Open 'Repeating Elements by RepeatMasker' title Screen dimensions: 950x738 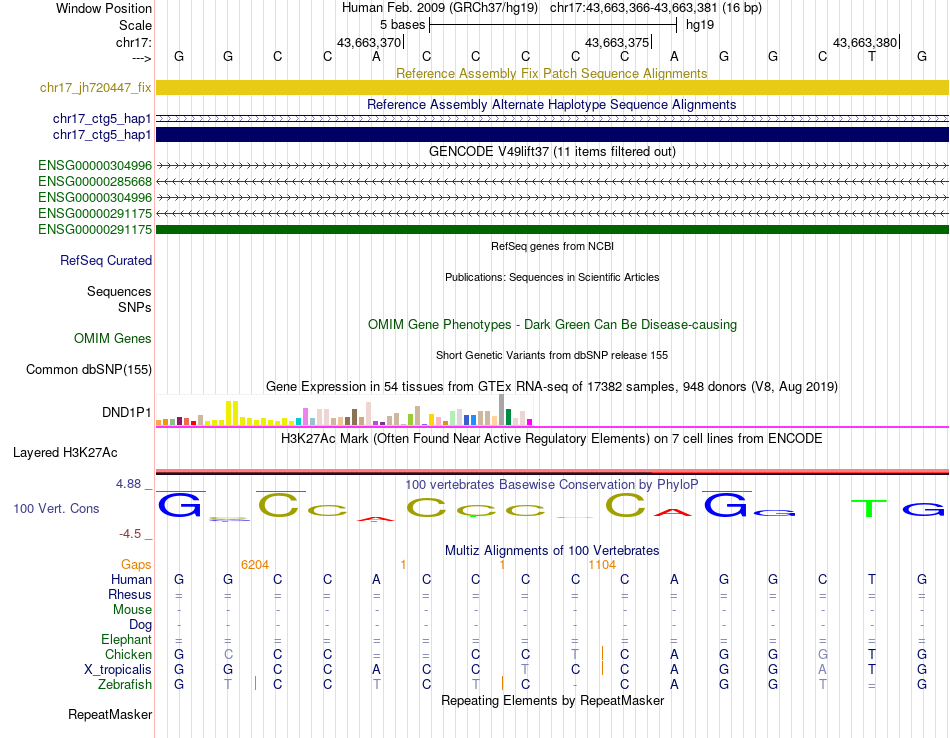point(552,701)
